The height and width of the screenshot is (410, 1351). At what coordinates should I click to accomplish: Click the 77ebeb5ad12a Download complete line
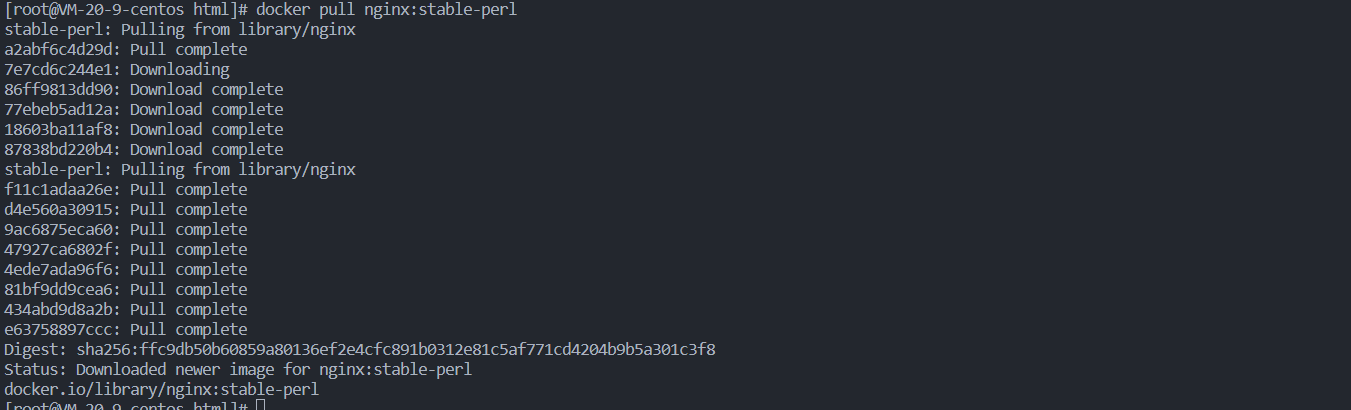coord(144,109)
